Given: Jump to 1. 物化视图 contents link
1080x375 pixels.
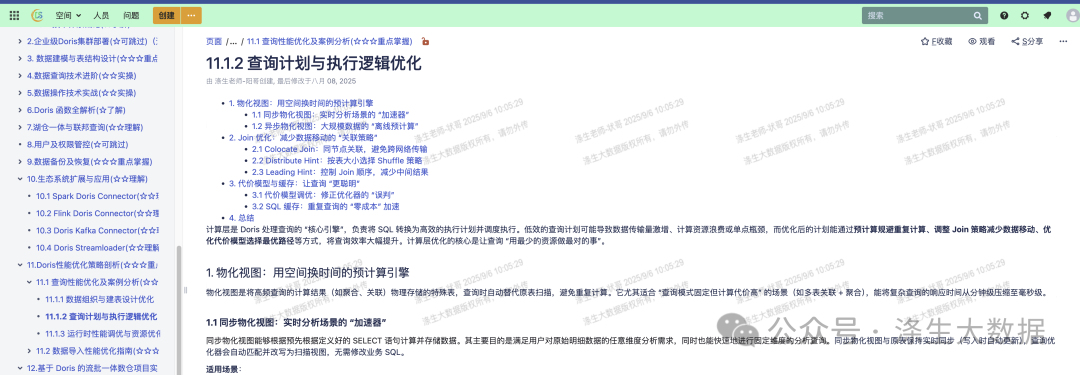Looking at the screenshot, I should [x=301, y=103].
